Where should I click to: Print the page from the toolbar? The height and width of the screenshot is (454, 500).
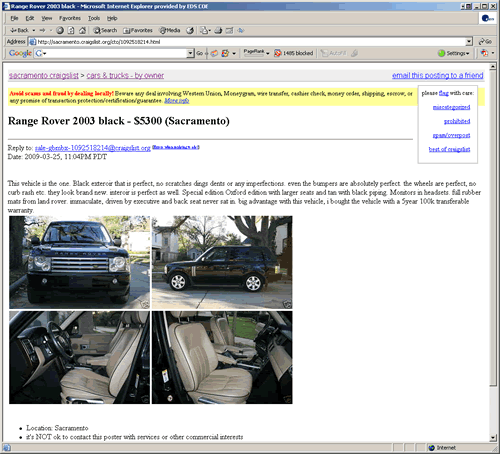tap(218, 30)
